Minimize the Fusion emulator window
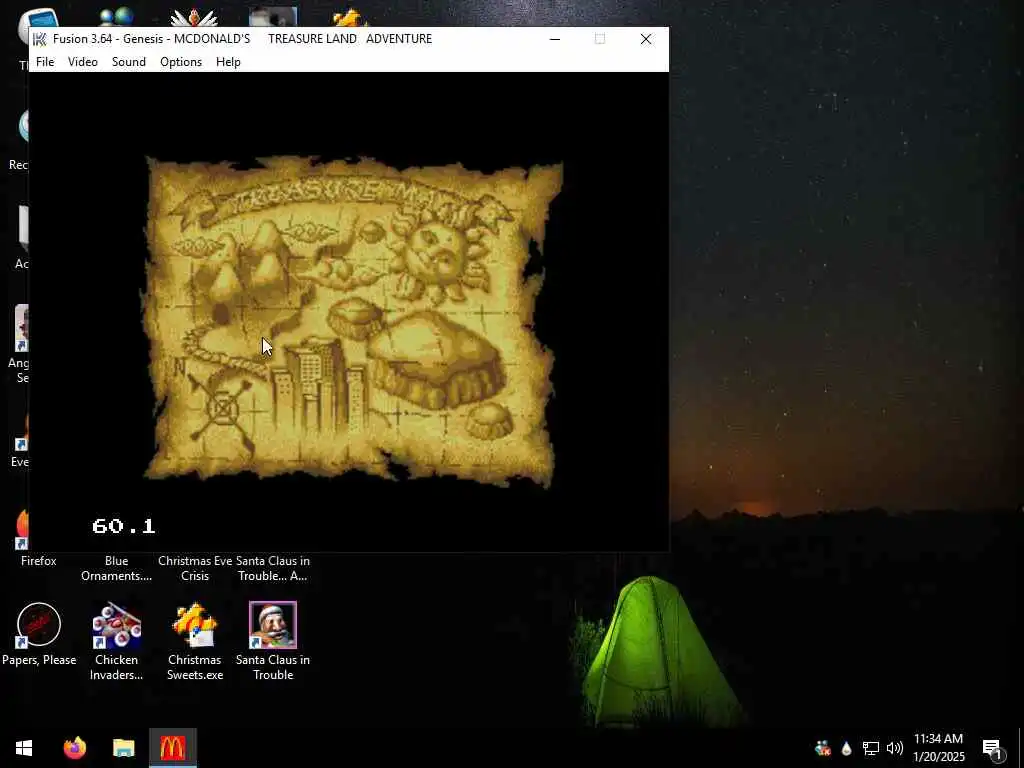 tap(554, 39)
